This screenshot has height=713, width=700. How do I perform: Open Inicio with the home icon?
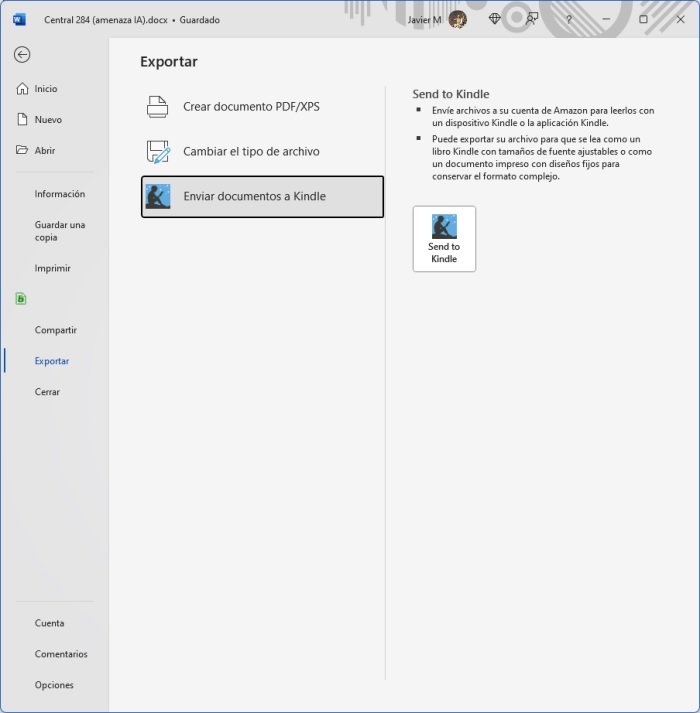(x=22, y=89)
